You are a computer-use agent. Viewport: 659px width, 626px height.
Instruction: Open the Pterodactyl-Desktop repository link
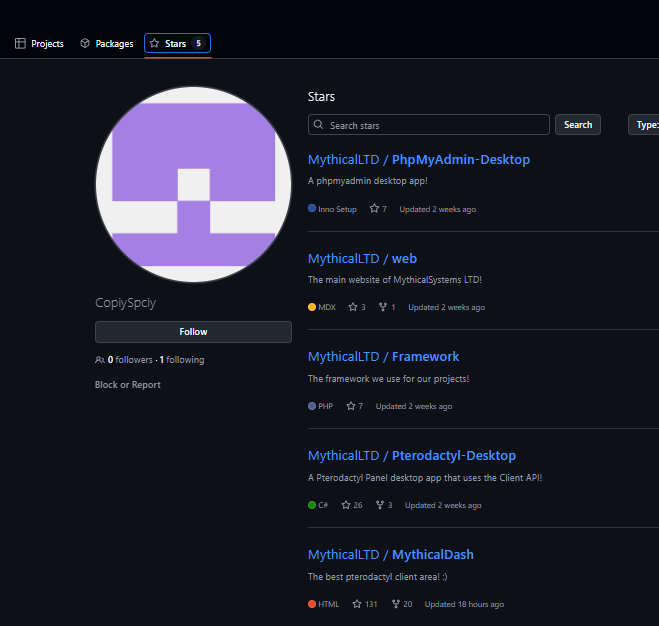click(453, 456)
